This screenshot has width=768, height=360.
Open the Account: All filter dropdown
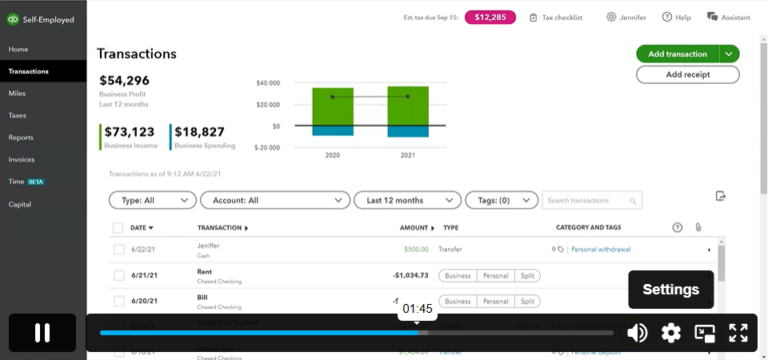(275, 200)
